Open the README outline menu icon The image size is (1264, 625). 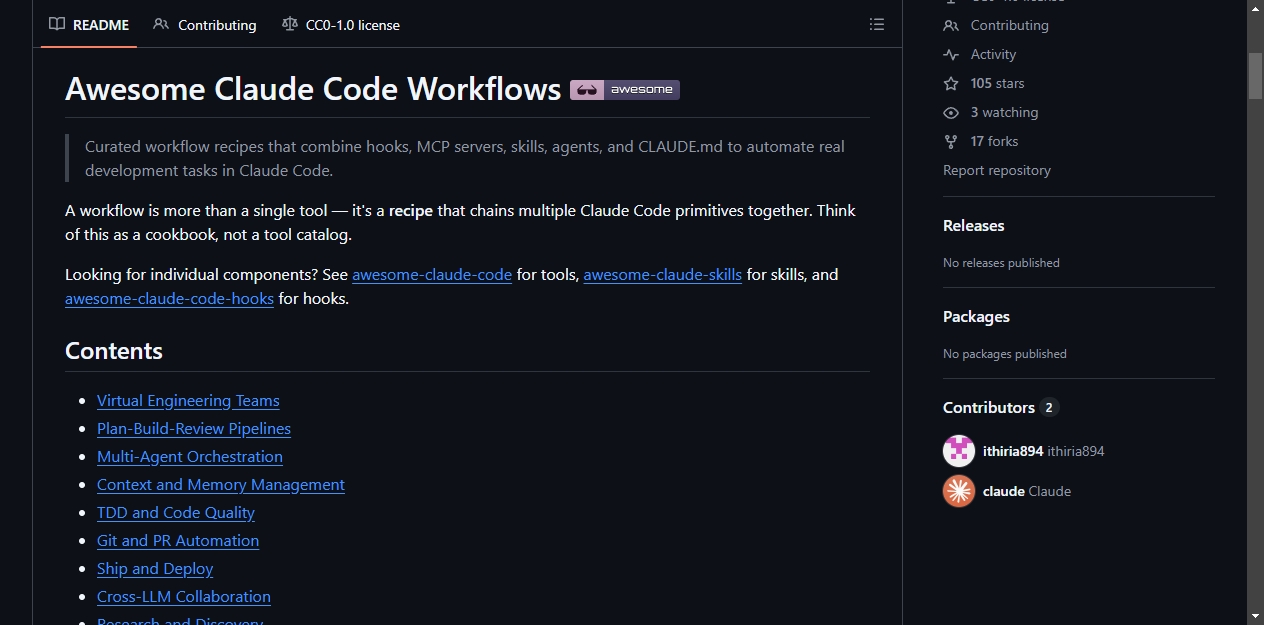coord(877,25)
